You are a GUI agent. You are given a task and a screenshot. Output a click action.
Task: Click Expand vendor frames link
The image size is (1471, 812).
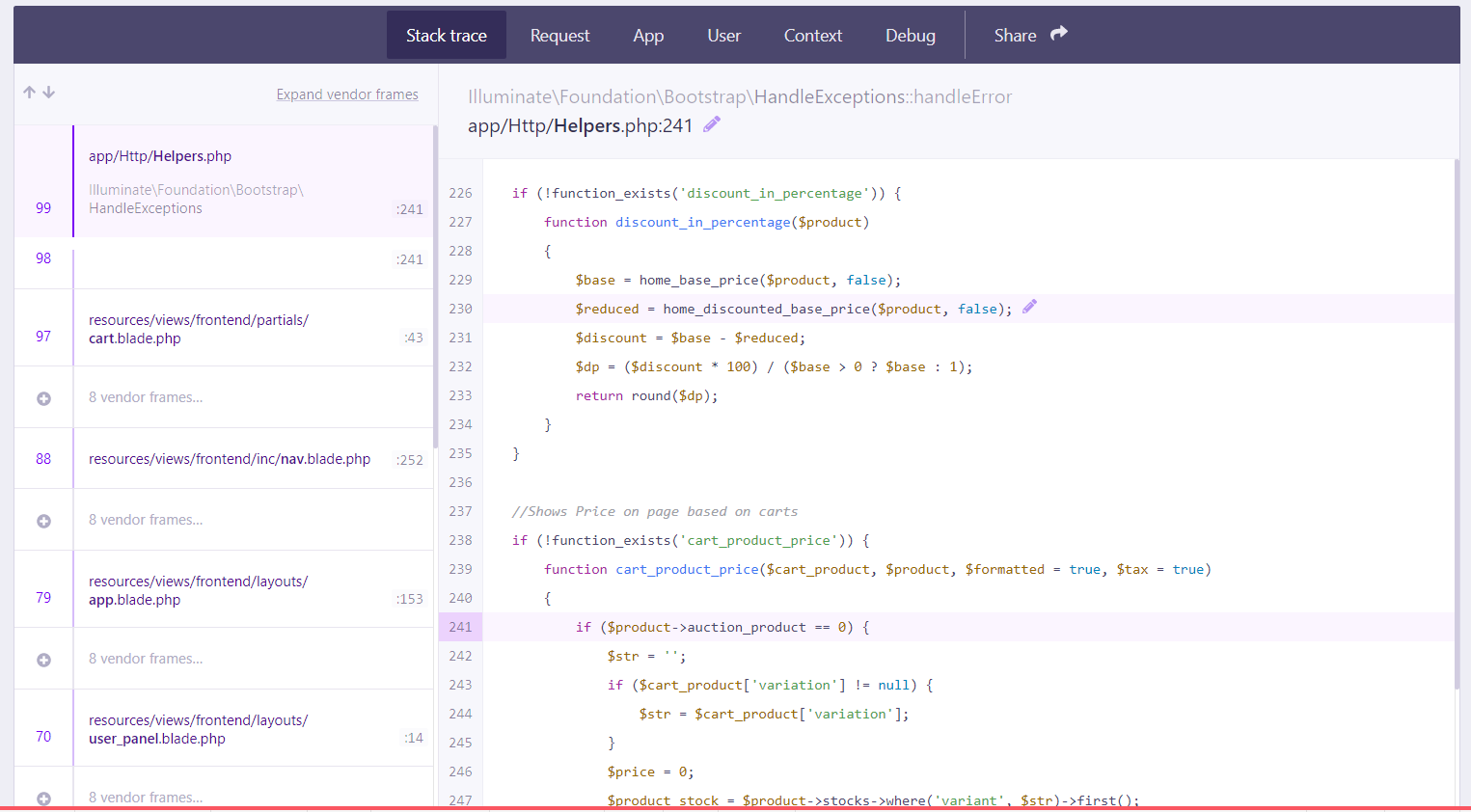pyautogui.click(x=347, y=95)
